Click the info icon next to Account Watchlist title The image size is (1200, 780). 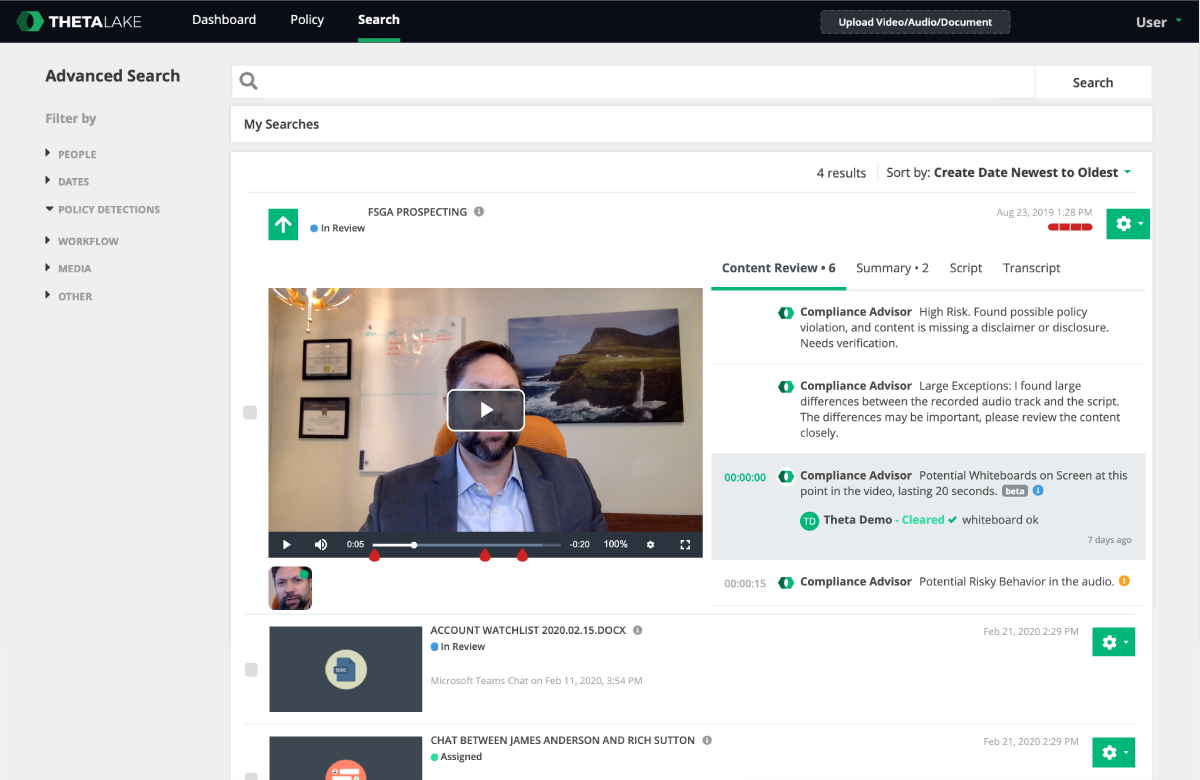638,630
